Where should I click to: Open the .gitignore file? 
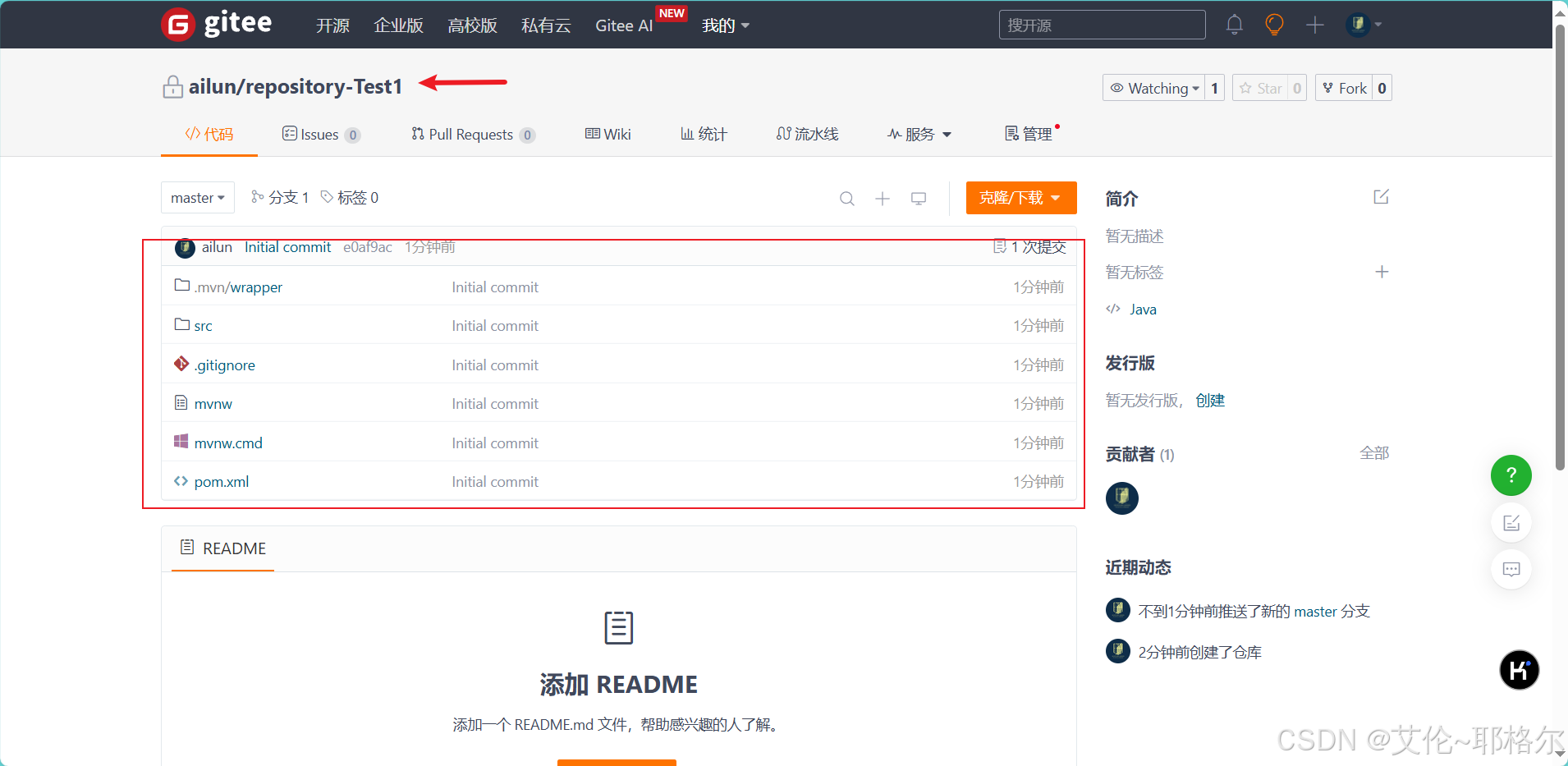(224, 365)
